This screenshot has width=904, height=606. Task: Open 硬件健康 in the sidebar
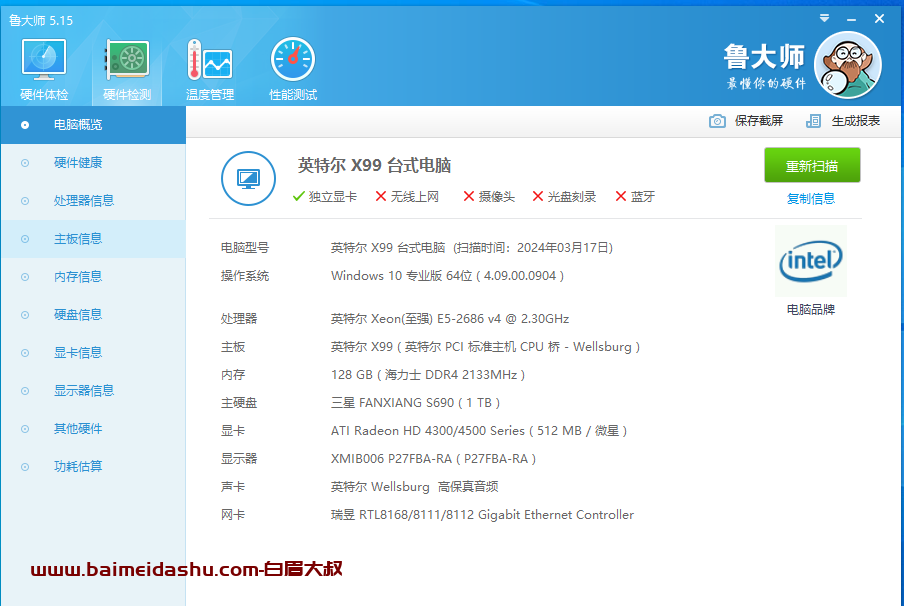click(93, 163)
